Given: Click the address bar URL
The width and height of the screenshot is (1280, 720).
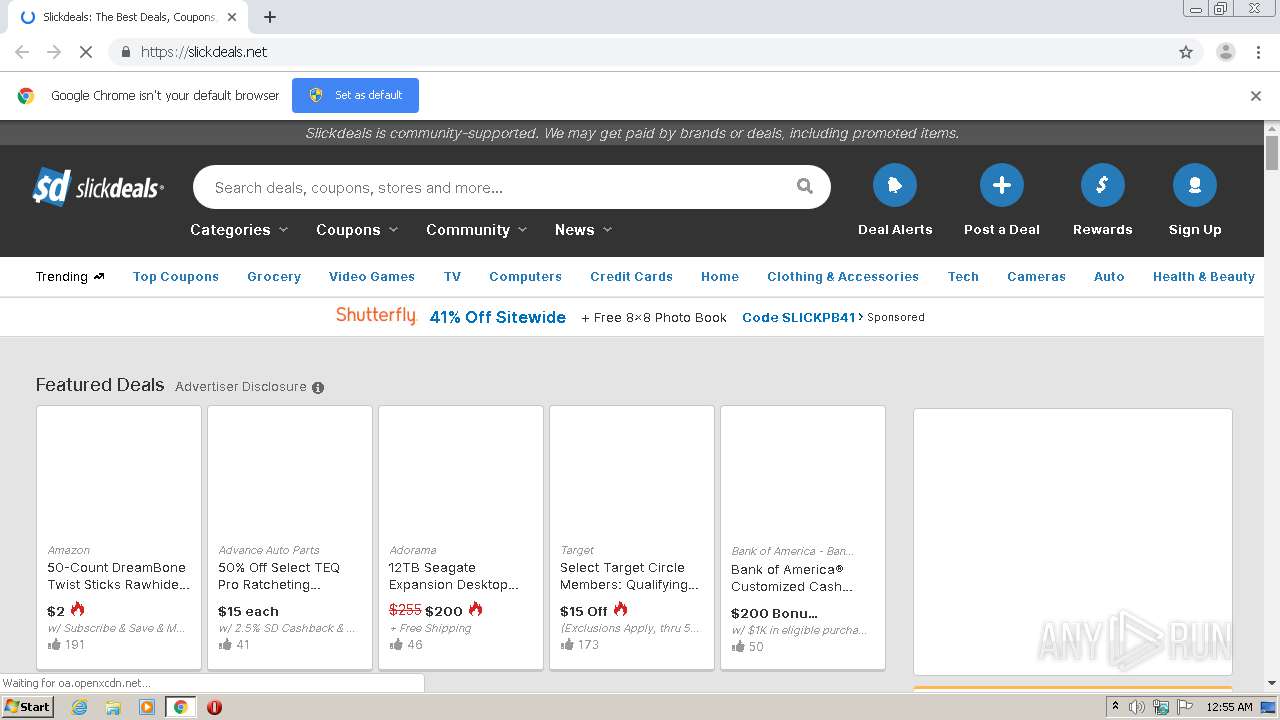Looking at the screenshot, I should pos(204,52).
